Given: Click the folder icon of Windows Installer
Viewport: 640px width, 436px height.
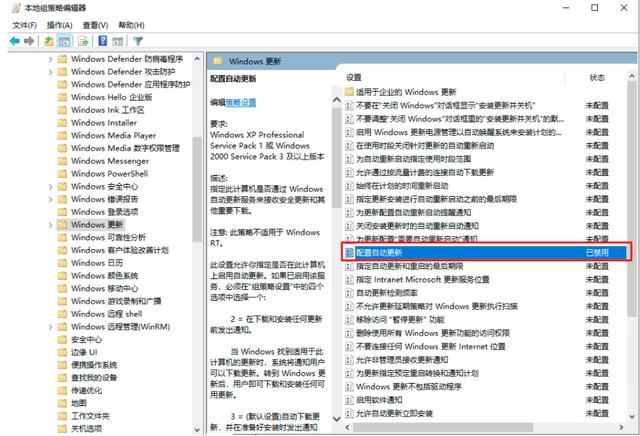Looking at the screenshot, I should (x=62, y=122).
